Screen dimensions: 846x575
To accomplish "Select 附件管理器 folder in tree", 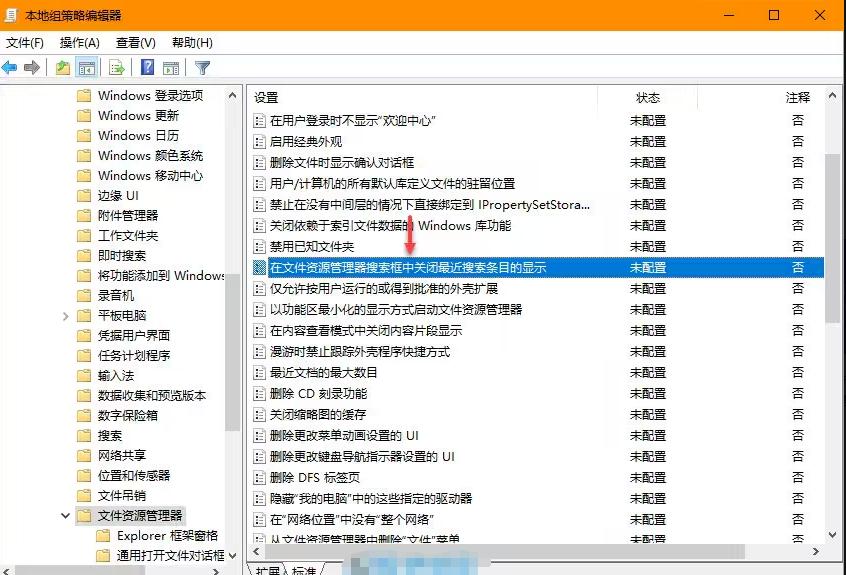I will click(x=128, y=216).
